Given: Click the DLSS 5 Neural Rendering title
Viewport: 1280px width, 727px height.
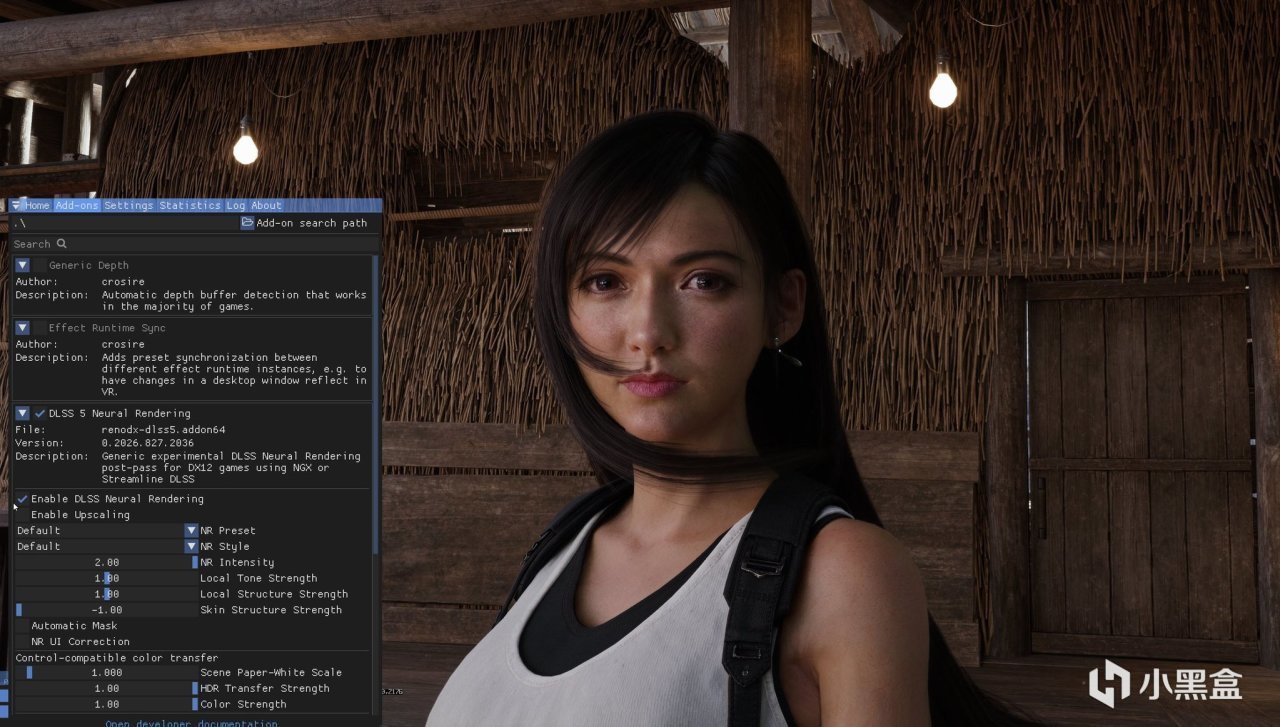Looking at the screenshot, I should [119, 413].
